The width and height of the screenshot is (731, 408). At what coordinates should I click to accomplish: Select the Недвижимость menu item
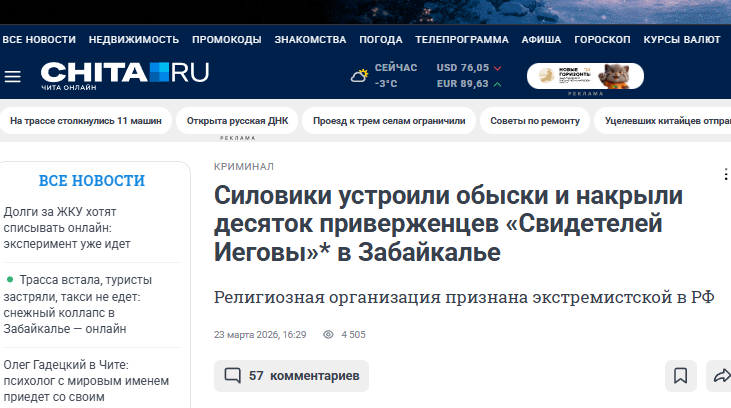pyautogui.click(x=133, y=39)
